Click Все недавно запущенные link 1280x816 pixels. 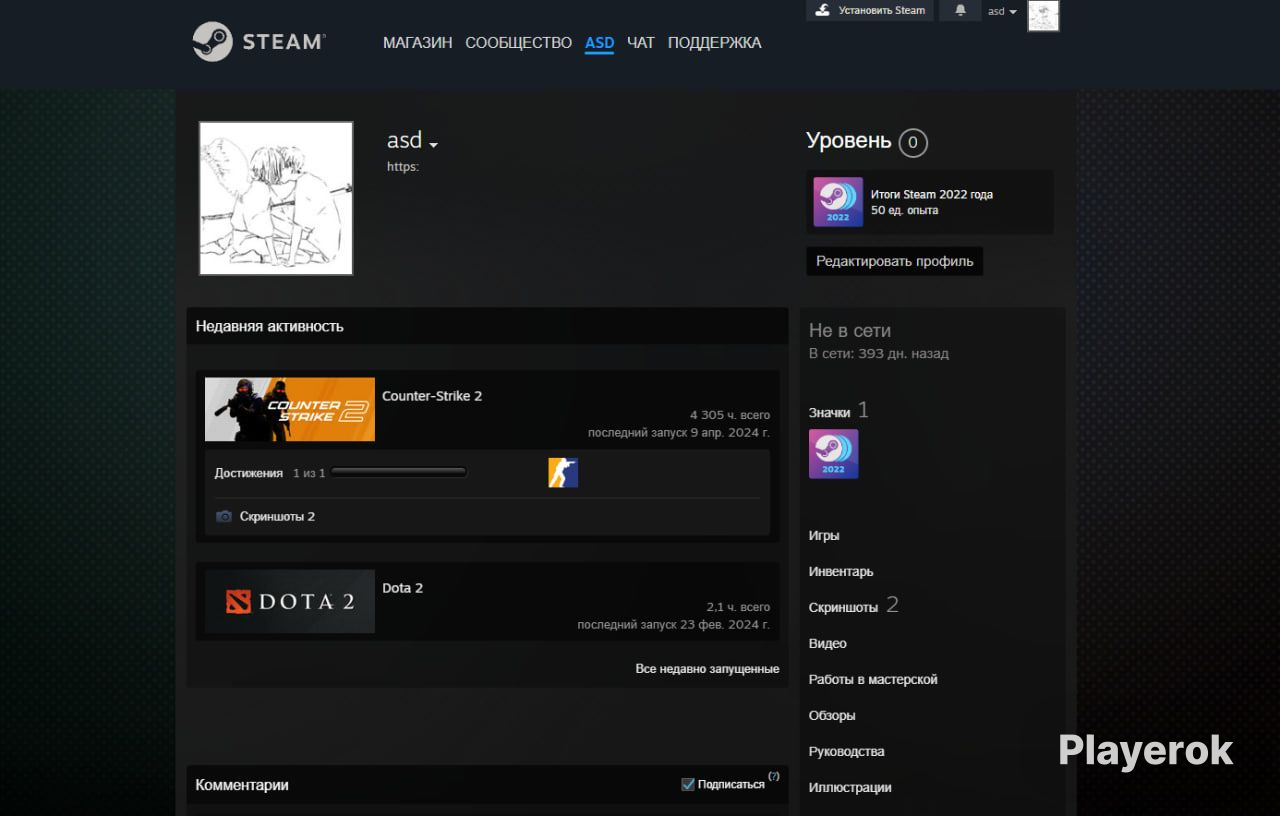coord(707,669)
